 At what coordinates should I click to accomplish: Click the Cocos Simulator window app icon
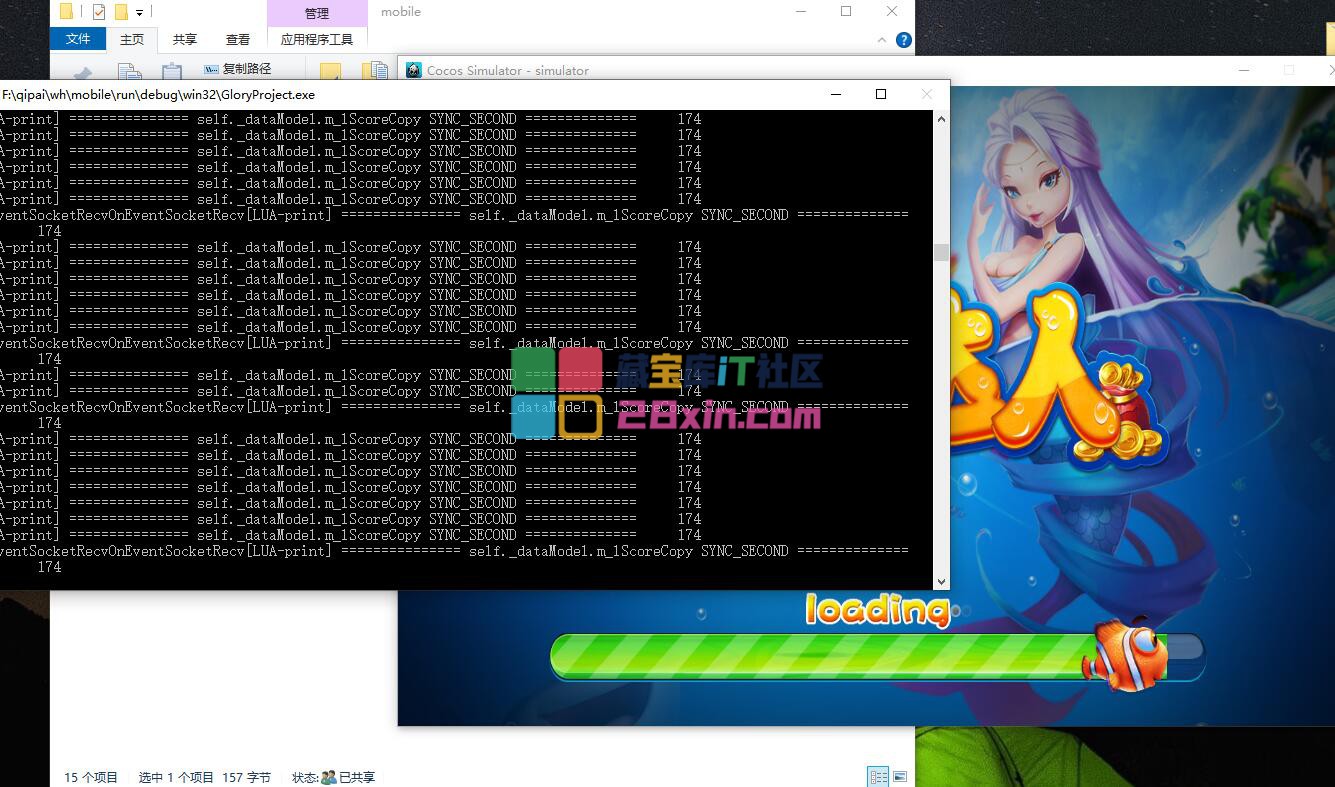[x=413, y=70]
